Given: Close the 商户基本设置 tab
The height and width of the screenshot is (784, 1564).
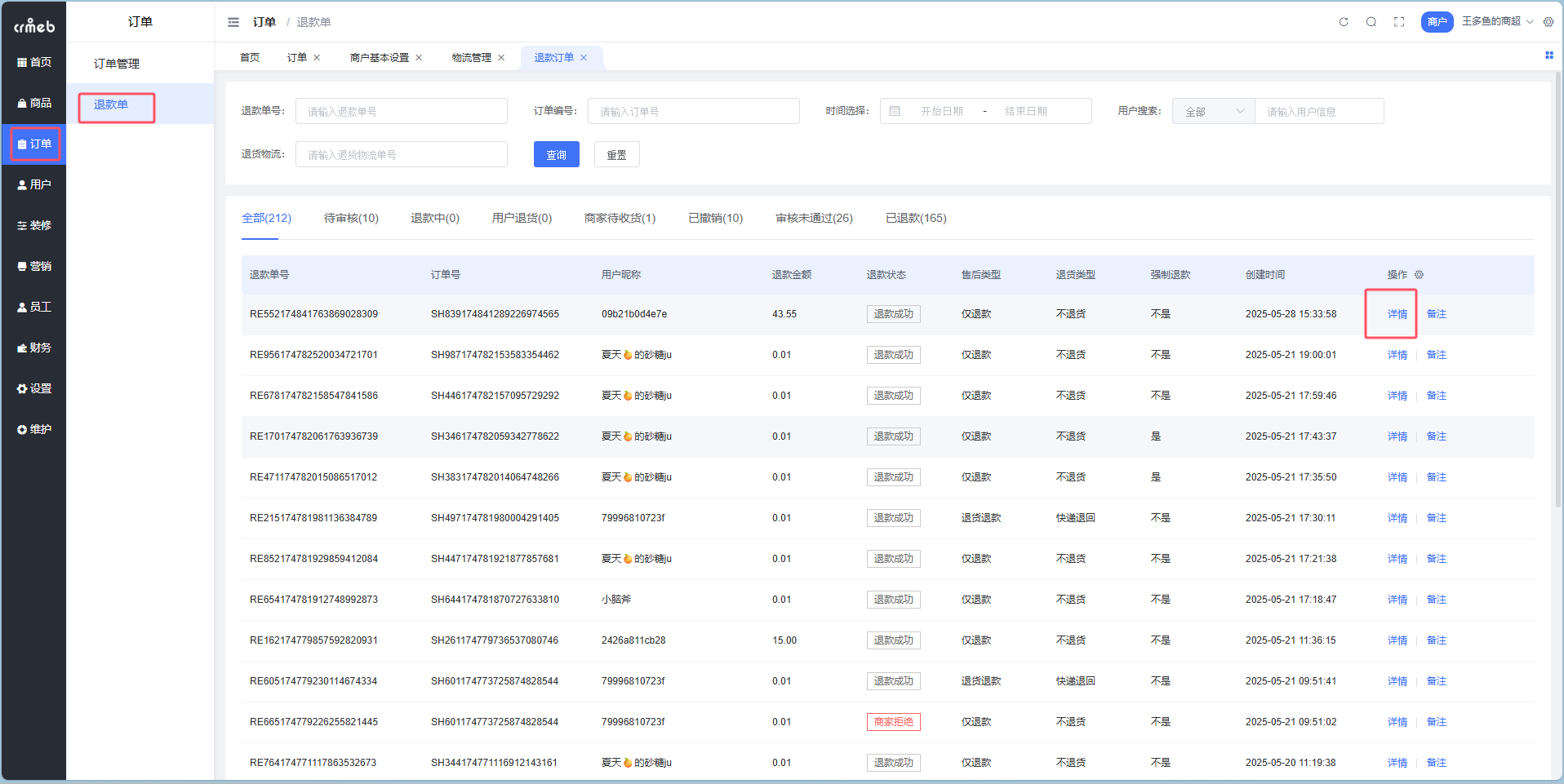Looking at the screenshot, I should click(419, 58).
